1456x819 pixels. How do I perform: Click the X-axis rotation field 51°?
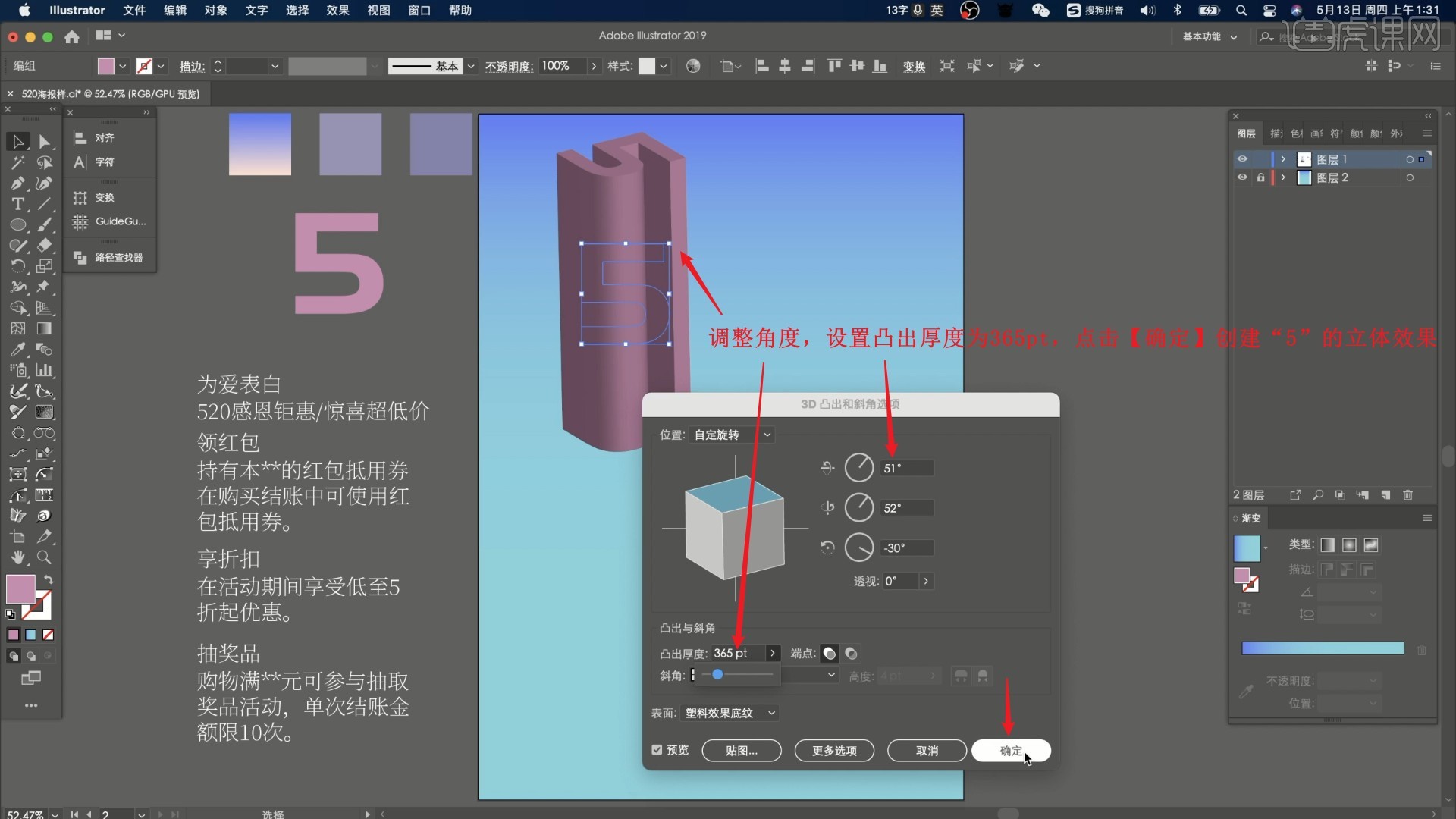(x=907, y=468)
